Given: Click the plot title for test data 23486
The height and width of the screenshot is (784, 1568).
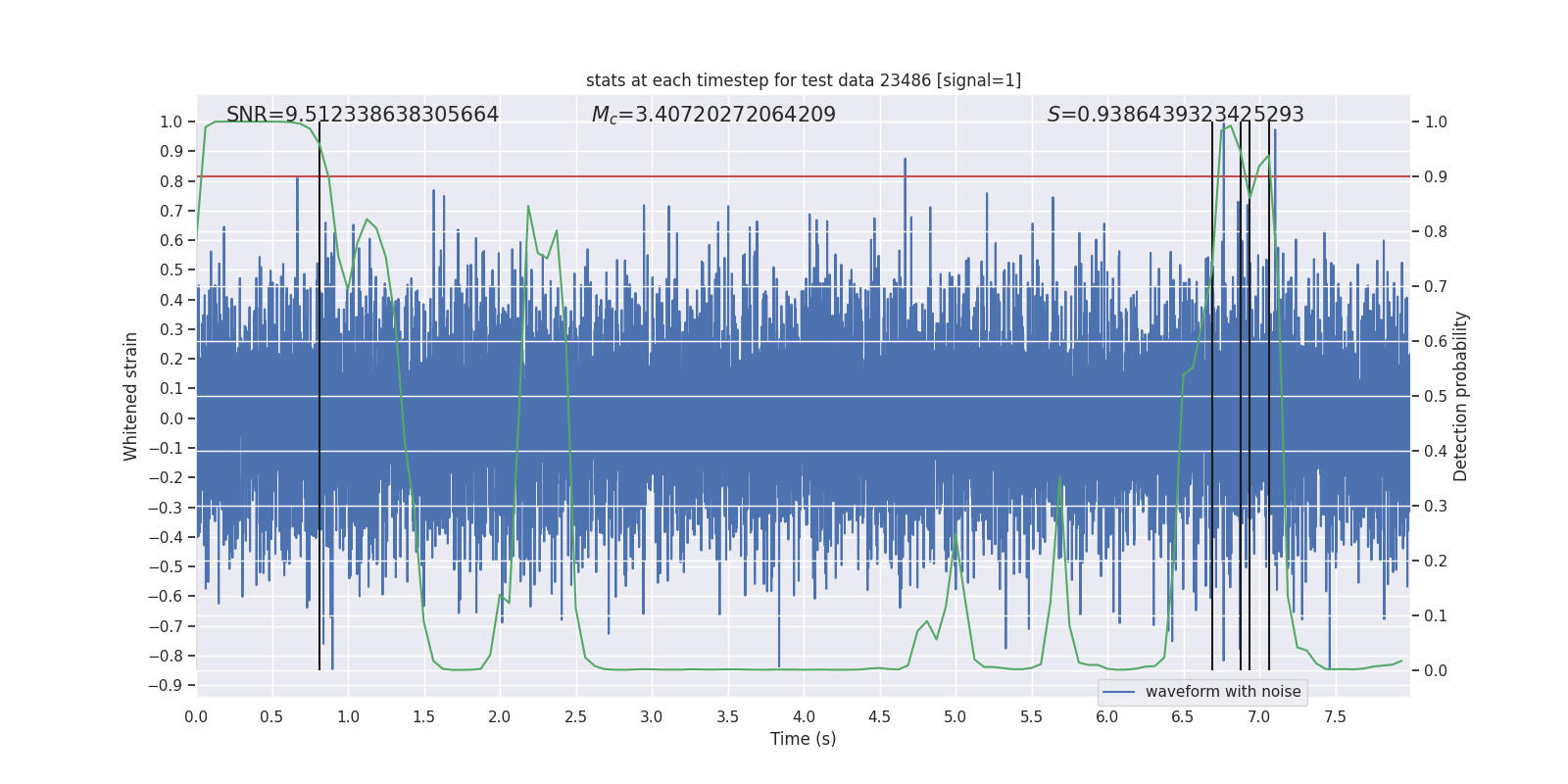Looking at the screenshot, I should click(803, 80).
